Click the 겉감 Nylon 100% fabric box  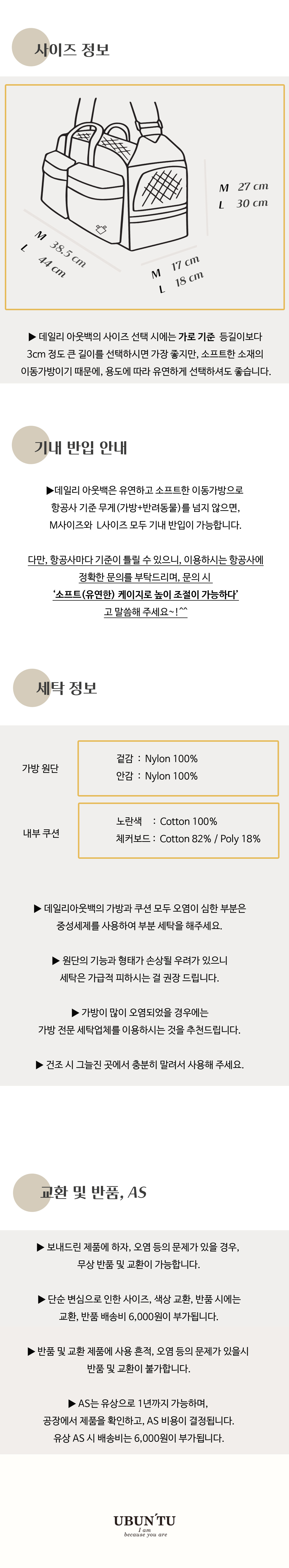(x=178, y=768)
